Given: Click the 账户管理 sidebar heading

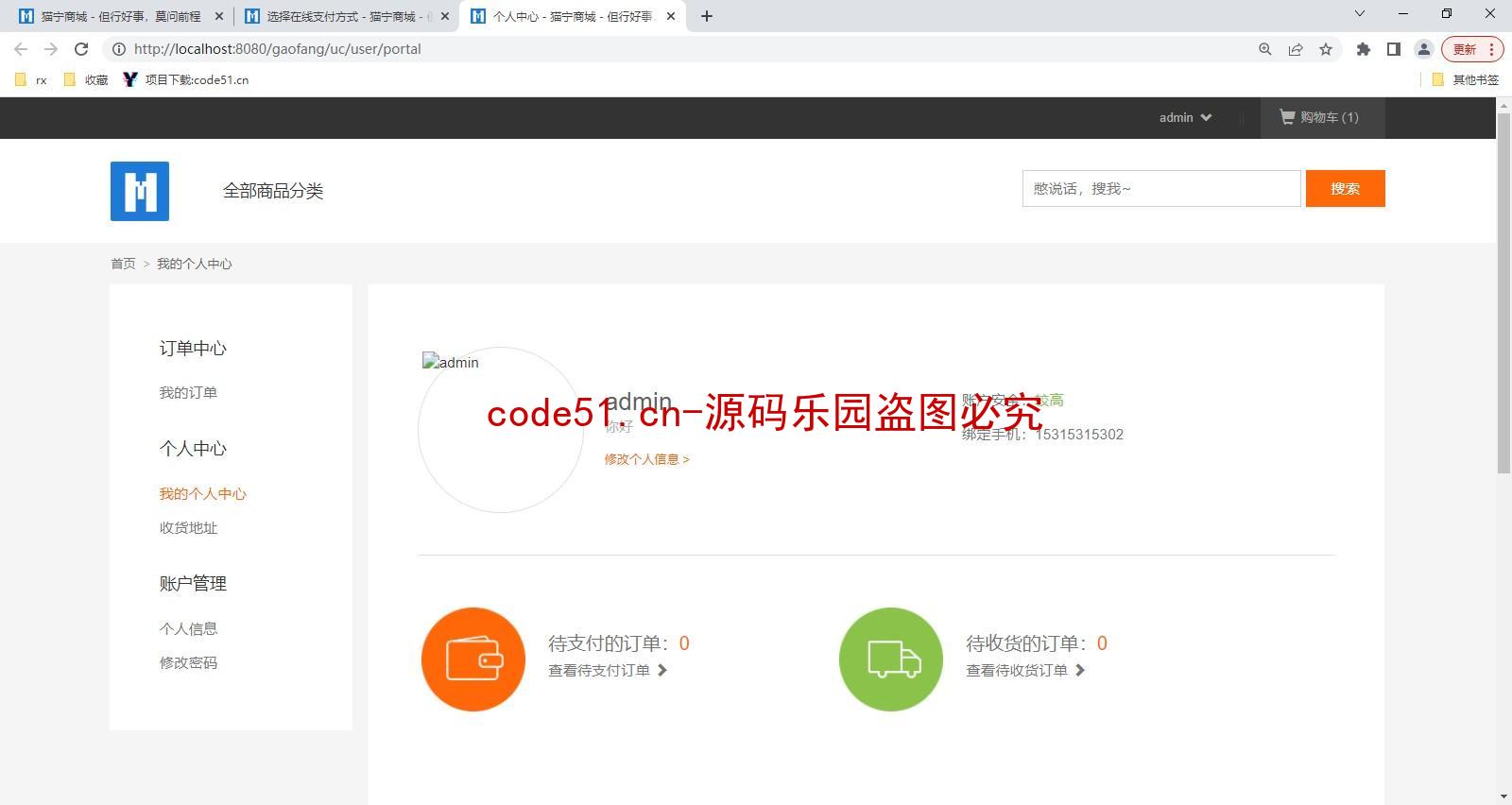Looking at the screenshot, I should [x=193, y=584].
